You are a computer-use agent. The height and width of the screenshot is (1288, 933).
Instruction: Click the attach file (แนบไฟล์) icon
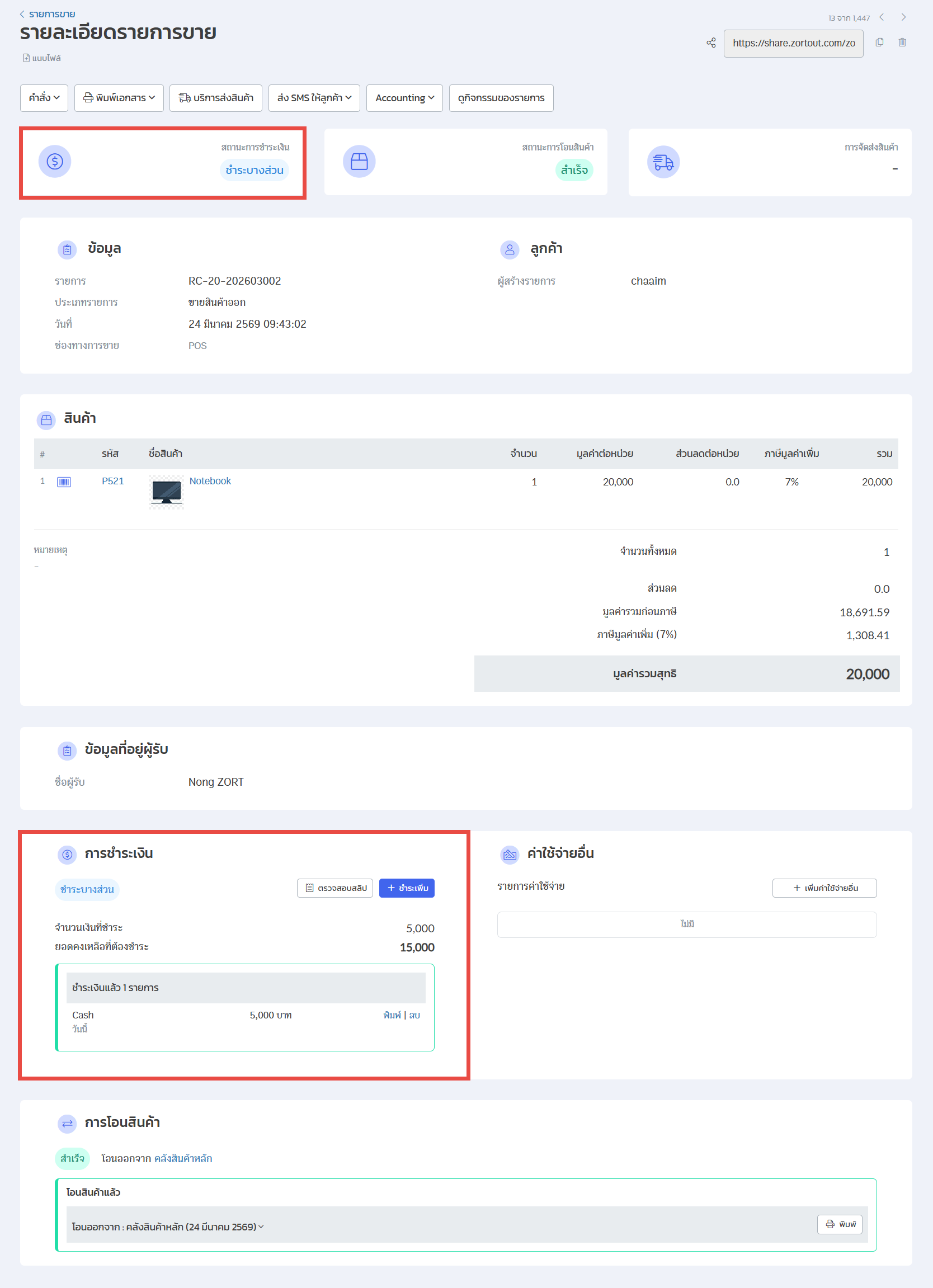tap(26, 58)
